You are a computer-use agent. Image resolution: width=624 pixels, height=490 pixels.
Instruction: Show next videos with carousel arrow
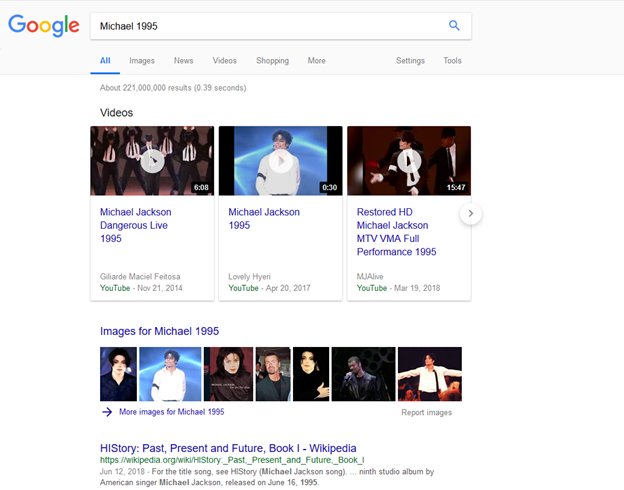click(471, 213)
